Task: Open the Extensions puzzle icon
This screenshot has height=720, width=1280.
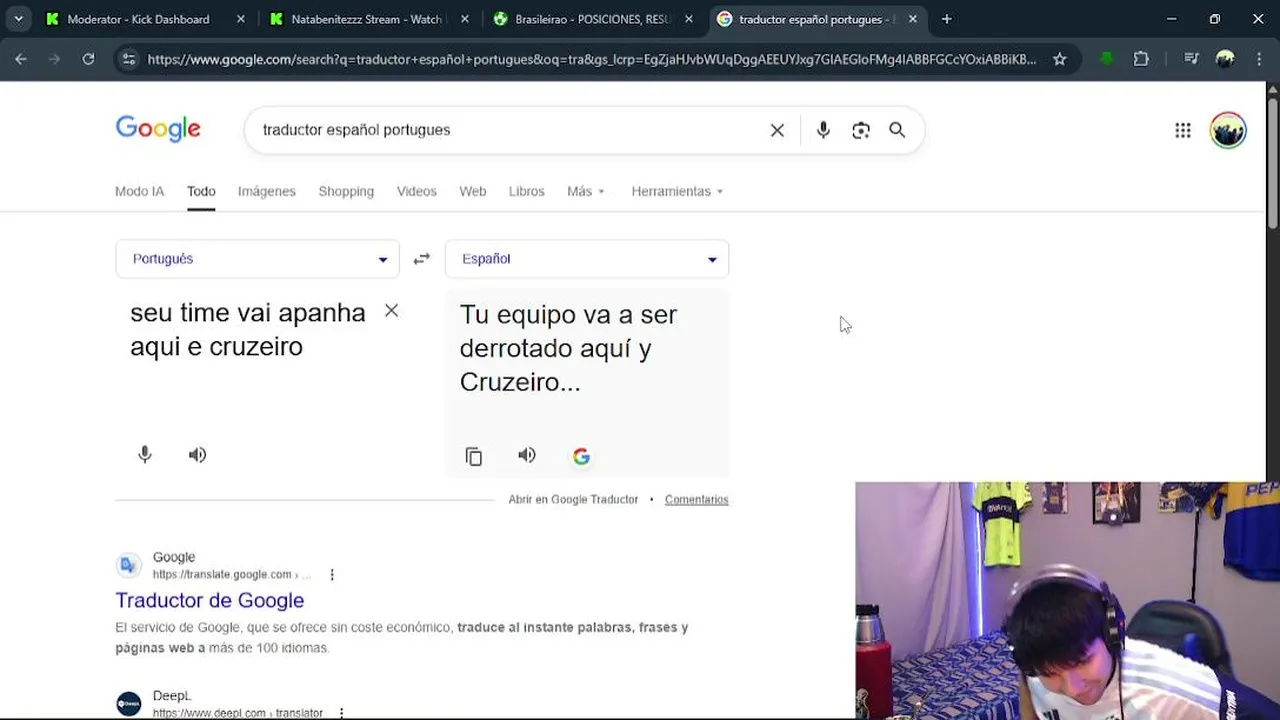Action: [1141, 59]
